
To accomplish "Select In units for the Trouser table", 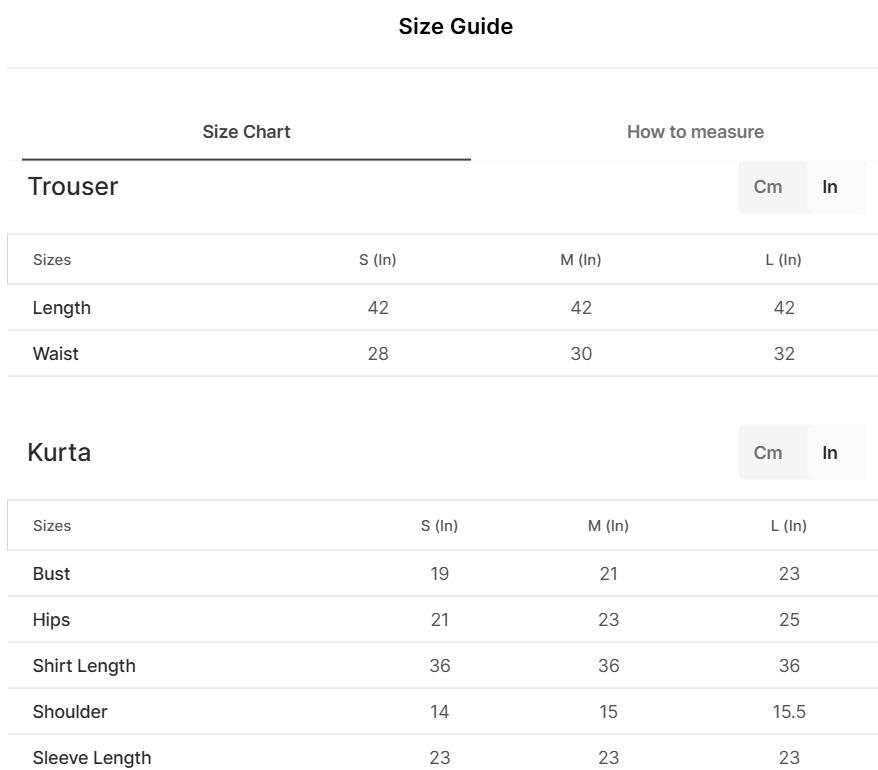I will tap(830, 187).
